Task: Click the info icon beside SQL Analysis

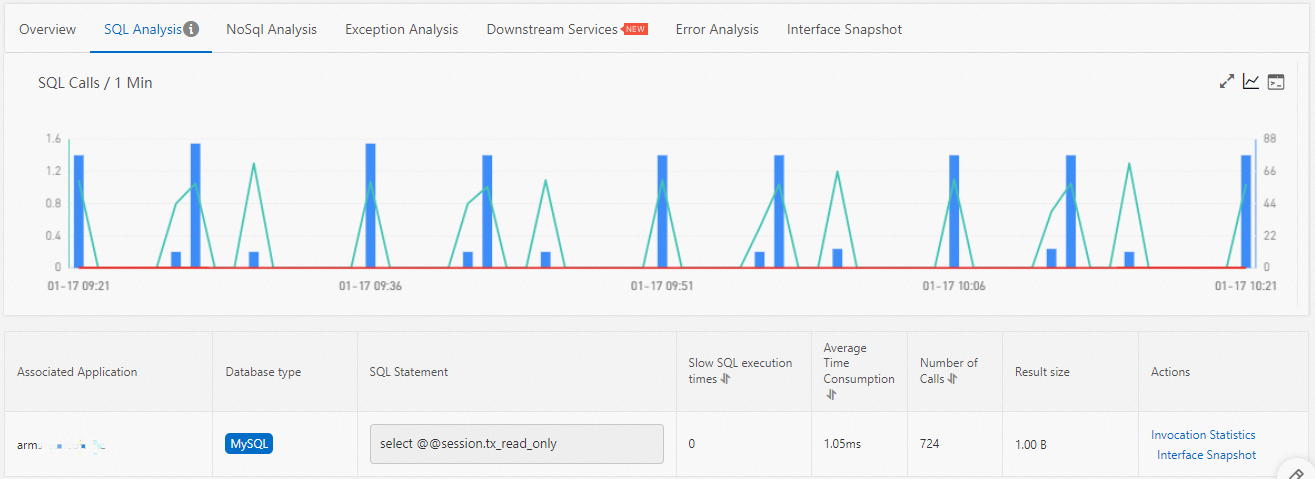Action: click(x=191, y=29)
